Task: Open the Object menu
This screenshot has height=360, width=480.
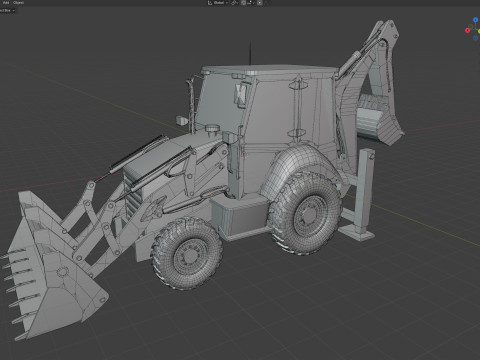Action: point(19,3)
